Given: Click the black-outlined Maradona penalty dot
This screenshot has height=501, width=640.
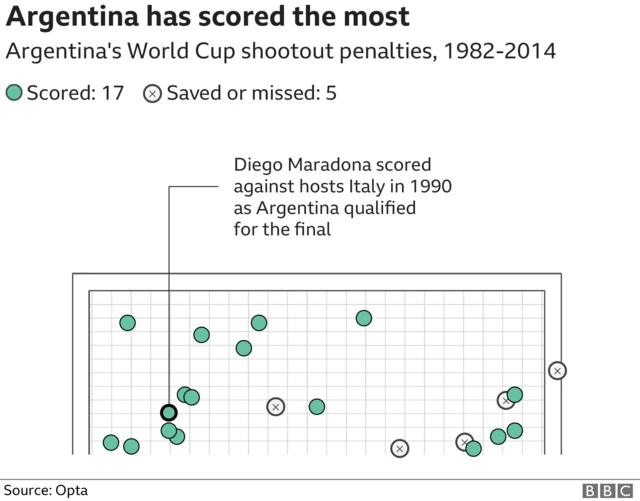Looking at the screenshot, I should point(168,412).
